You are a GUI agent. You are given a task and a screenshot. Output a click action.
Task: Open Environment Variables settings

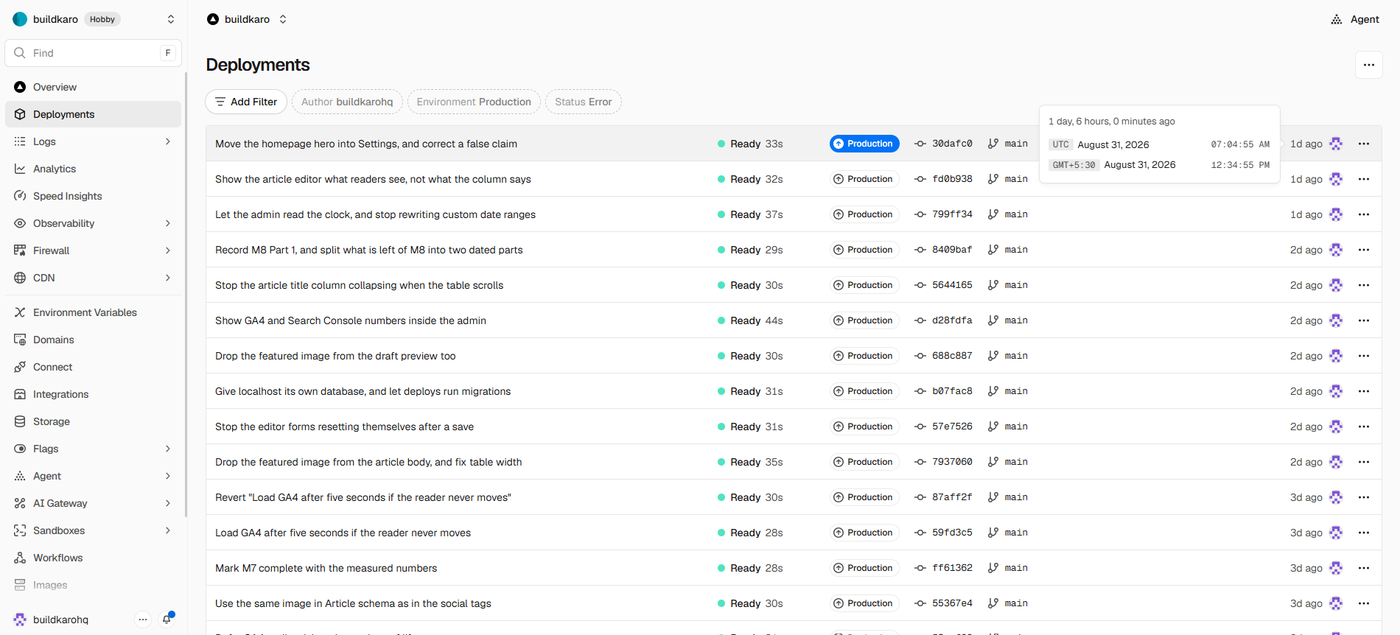click(x=93, y=312)
